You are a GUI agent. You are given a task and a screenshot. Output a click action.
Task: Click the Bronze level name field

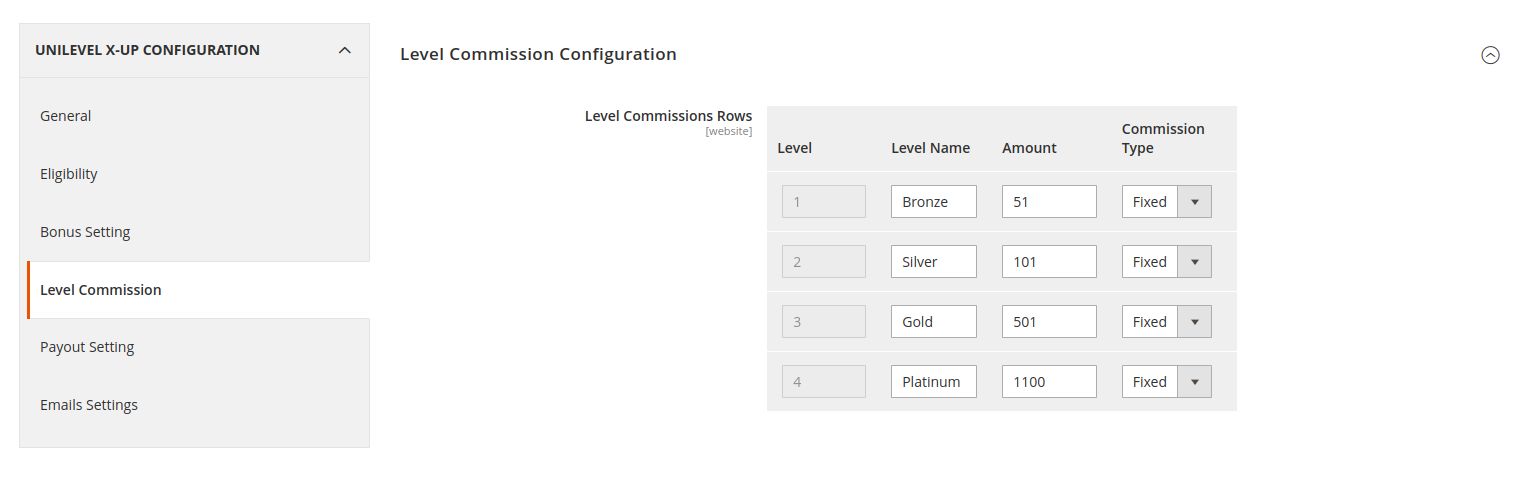tap(933, 202)
